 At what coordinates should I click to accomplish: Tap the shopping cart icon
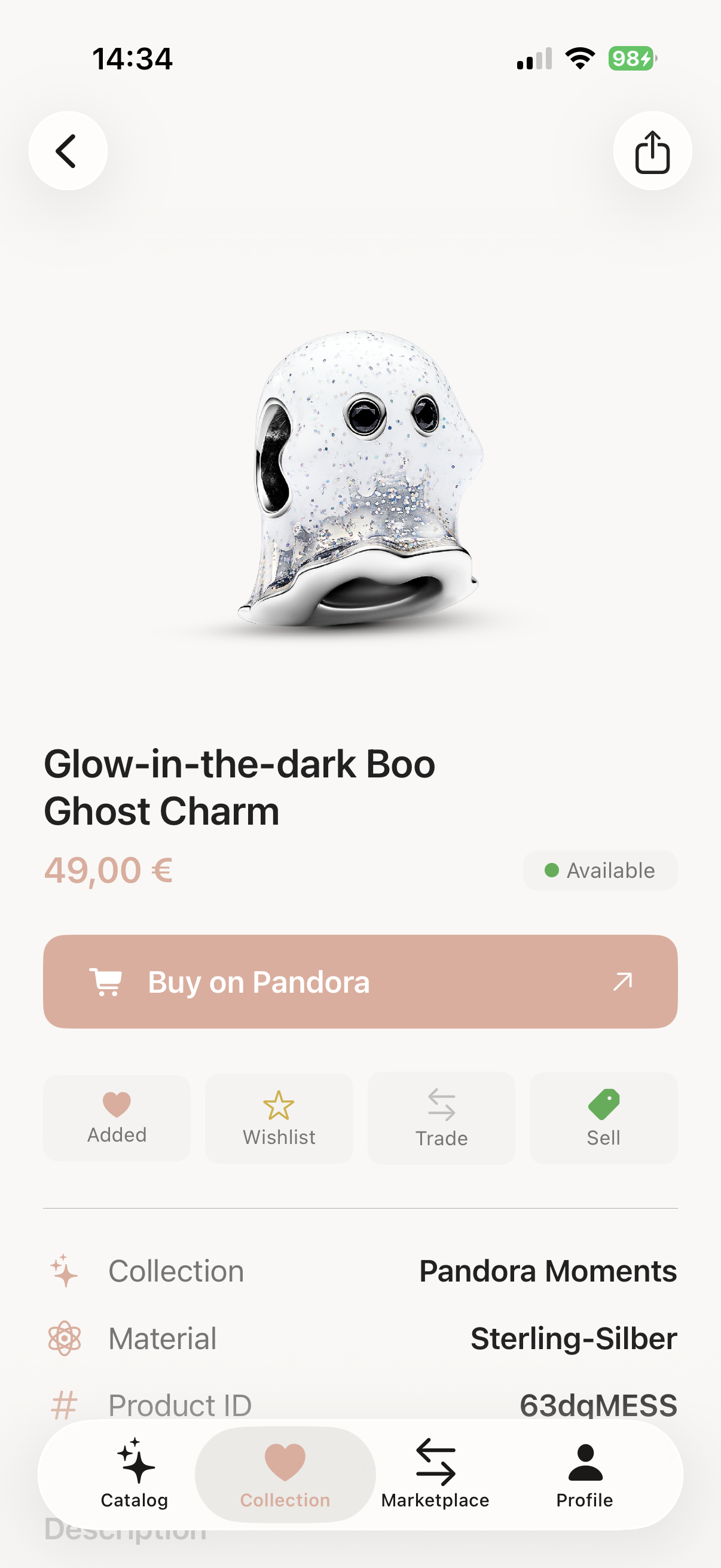[x=106, y=981]
